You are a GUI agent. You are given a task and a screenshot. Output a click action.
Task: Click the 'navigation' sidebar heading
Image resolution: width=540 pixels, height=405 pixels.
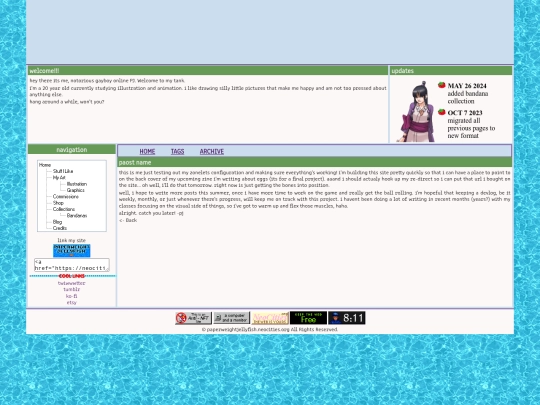[72, 150]
